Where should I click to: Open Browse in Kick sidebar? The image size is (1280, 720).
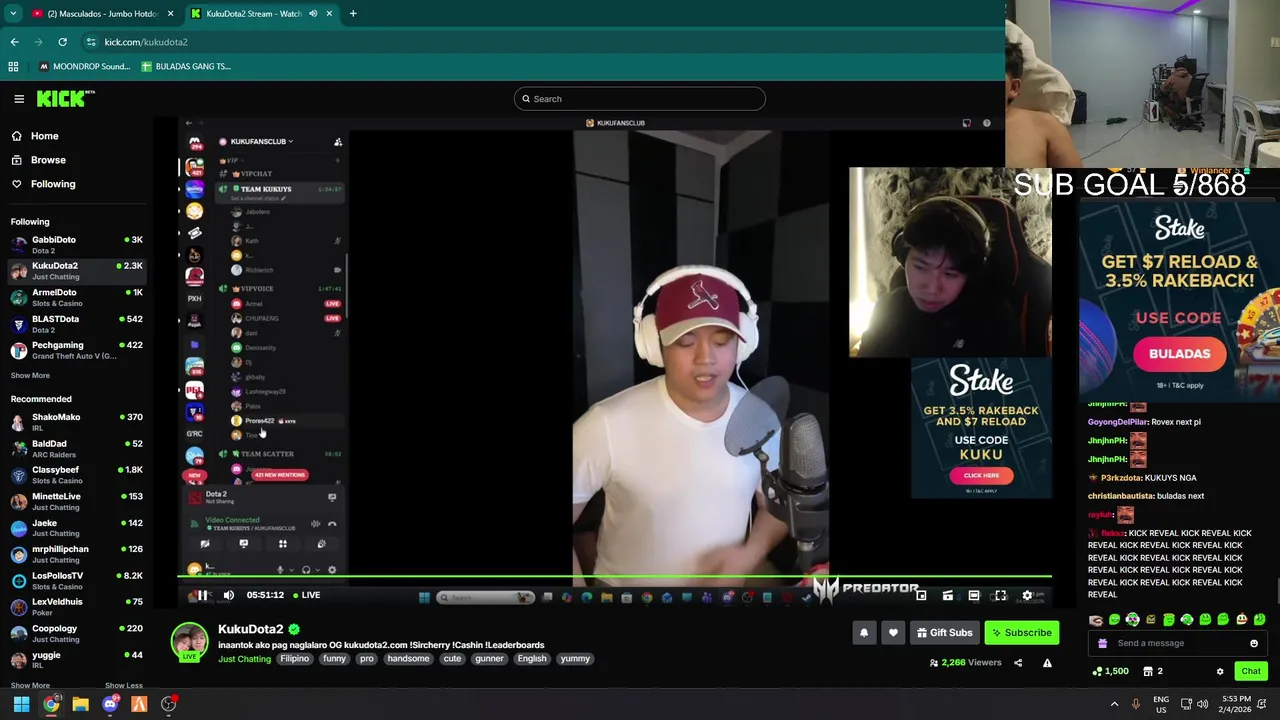pos(48,160)
